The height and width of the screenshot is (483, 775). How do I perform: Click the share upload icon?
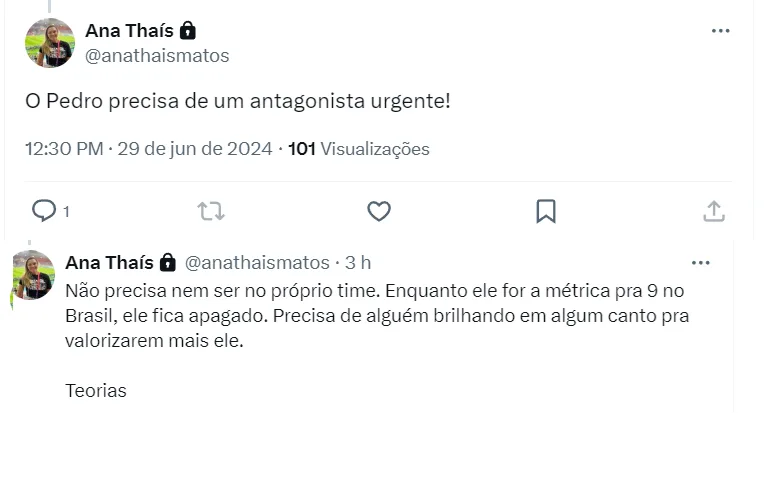pos(713,211)
